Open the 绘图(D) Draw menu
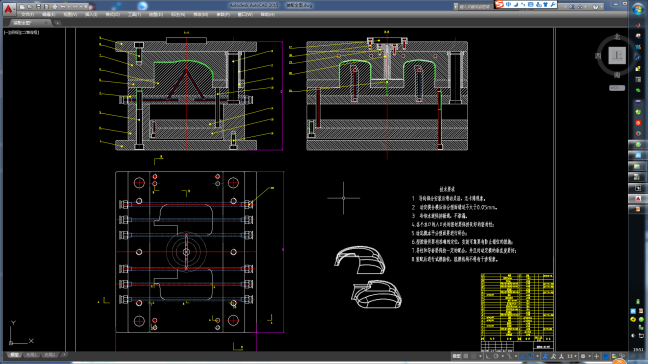Viewport: 648px width, 364px height. tap(156, 14)
